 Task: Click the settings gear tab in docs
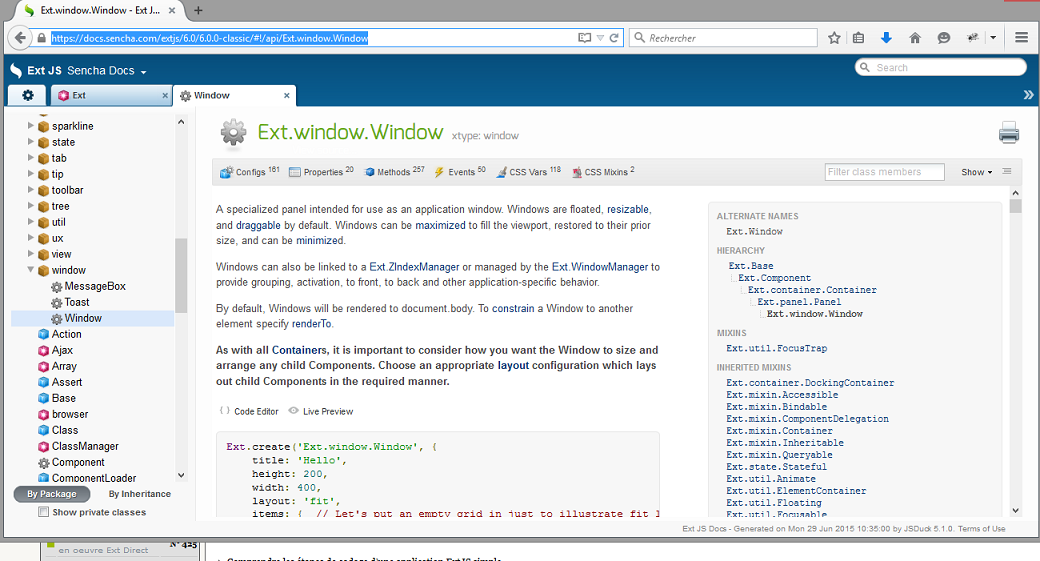coord(28,95)
